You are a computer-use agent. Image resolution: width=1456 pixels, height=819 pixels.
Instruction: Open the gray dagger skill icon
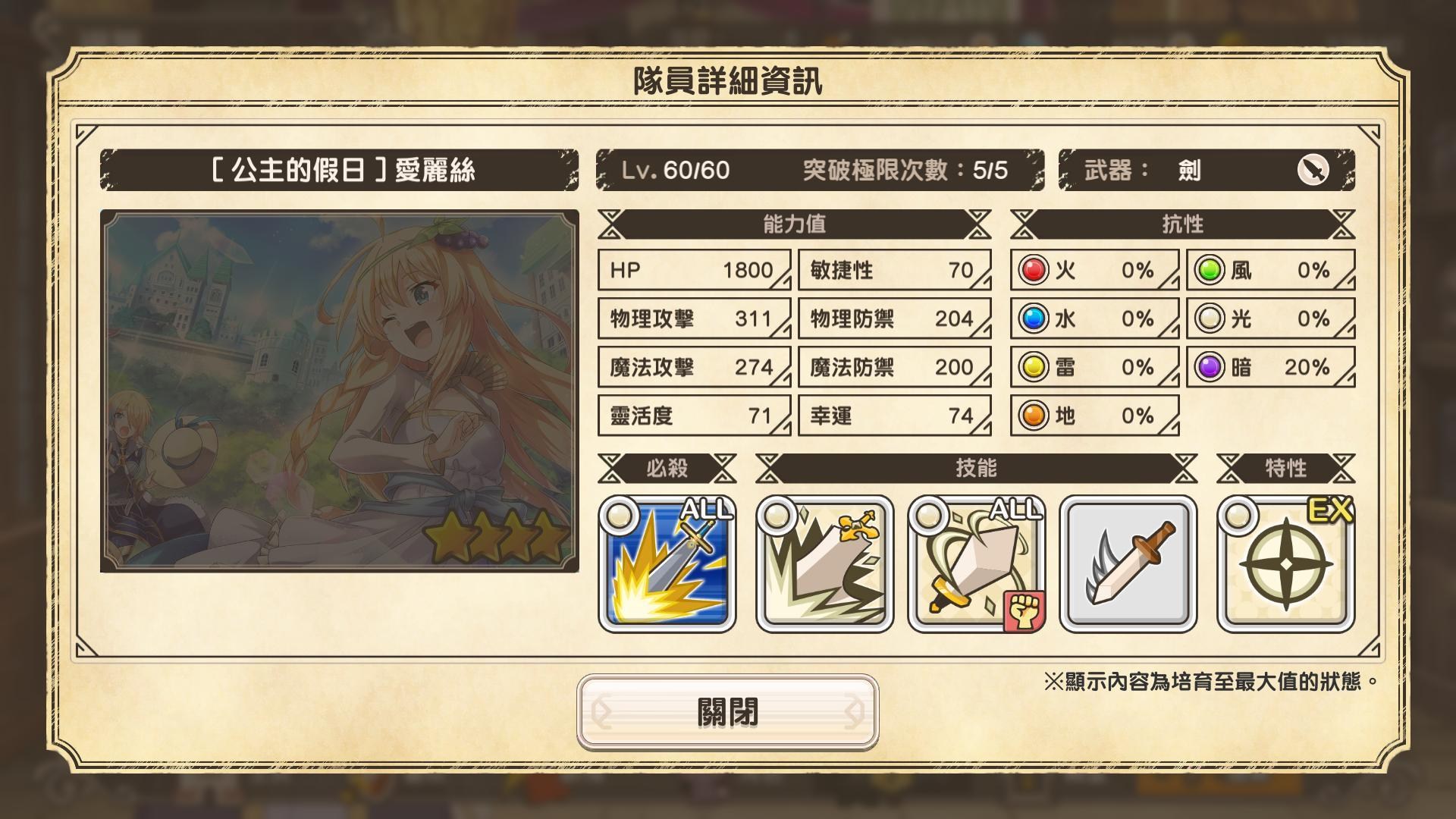pos(1128,563)
